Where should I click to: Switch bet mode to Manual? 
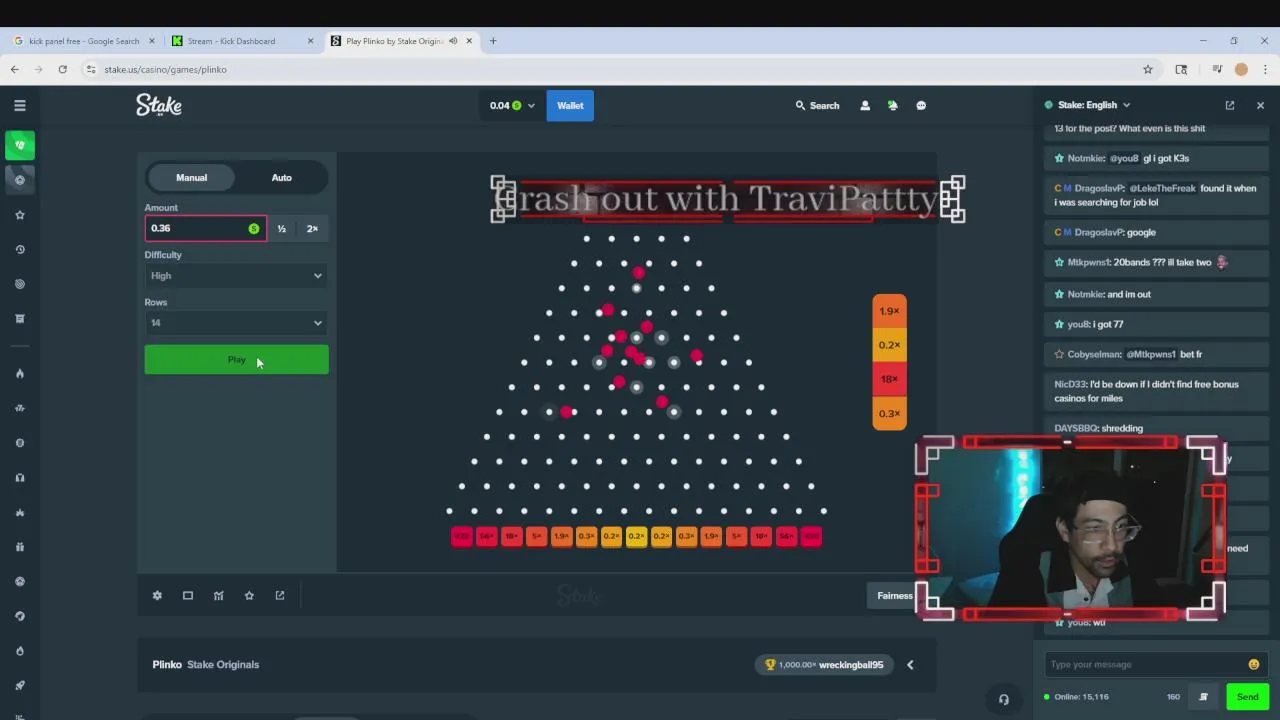(x=191, y=177)
